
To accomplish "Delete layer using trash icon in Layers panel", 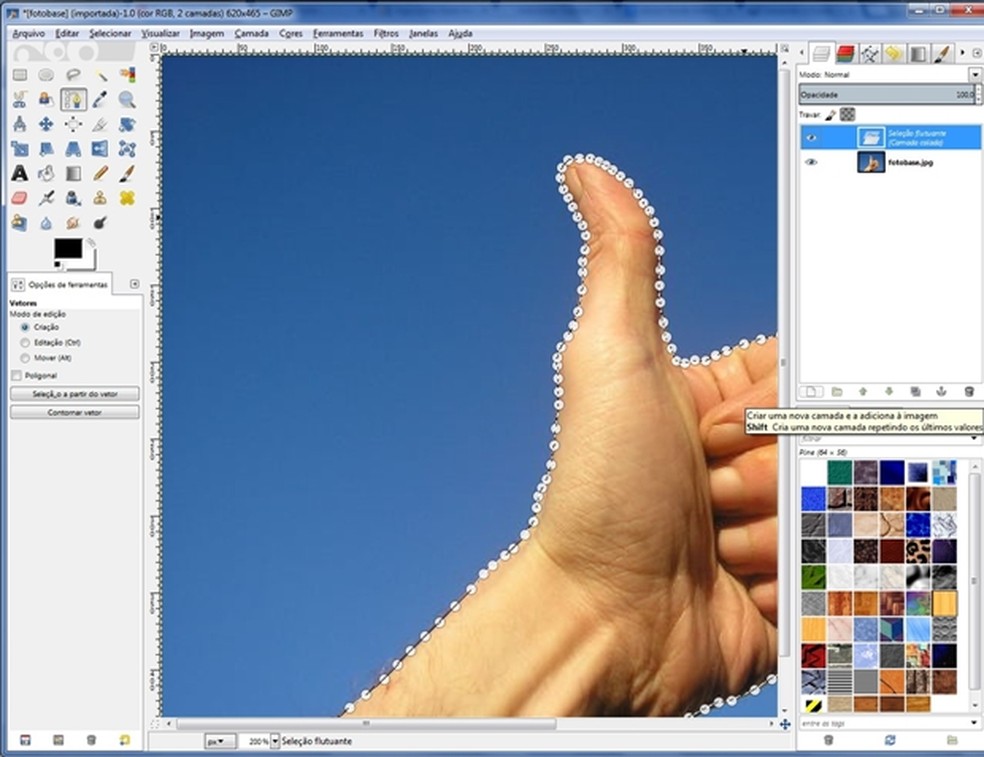I will coord(969,392).
